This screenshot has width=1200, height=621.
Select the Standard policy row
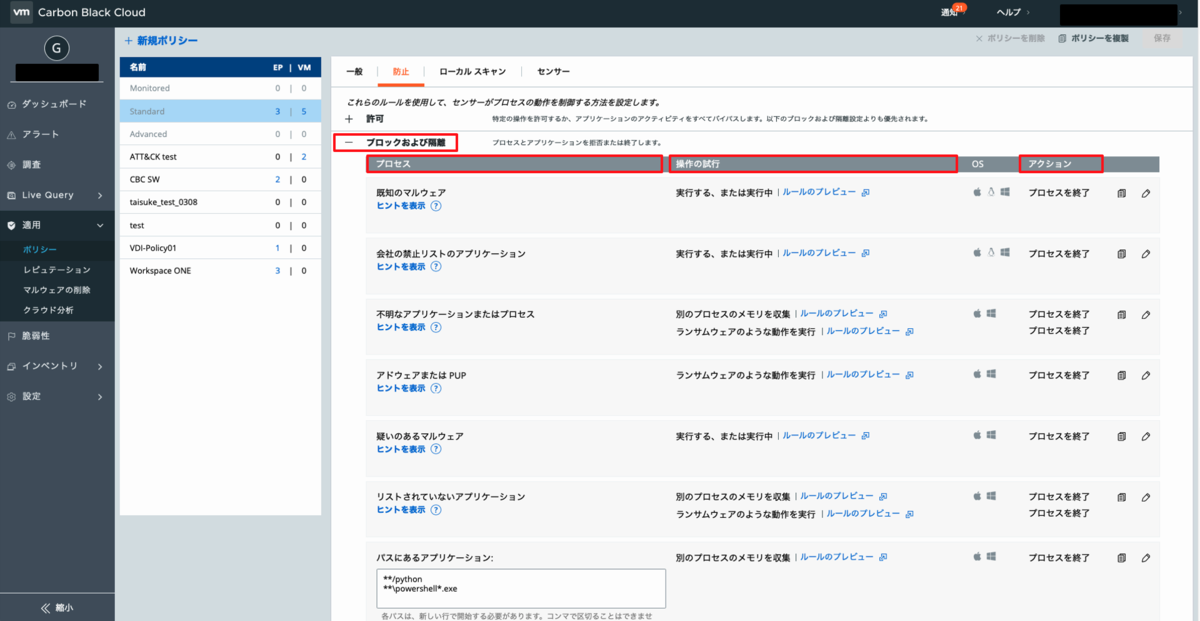coord(220,111)
